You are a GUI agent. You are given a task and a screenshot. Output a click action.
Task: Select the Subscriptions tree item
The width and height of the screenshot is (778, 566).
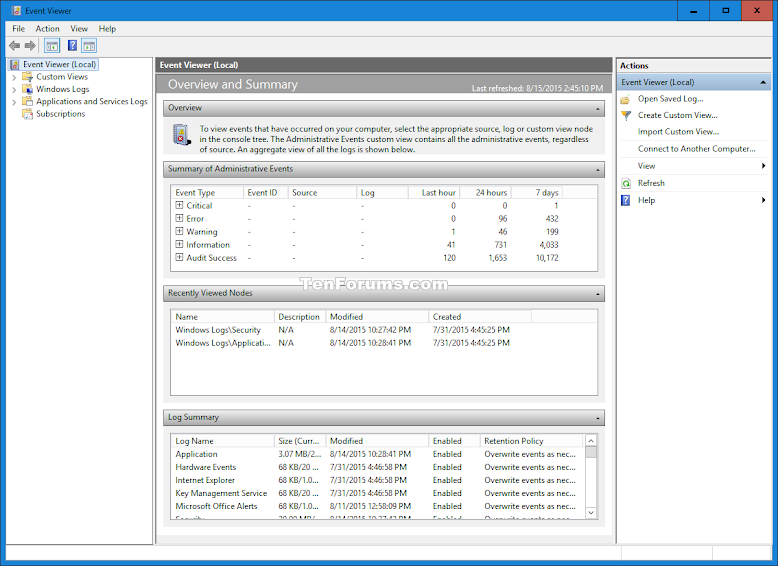click(x=60, y=114)
